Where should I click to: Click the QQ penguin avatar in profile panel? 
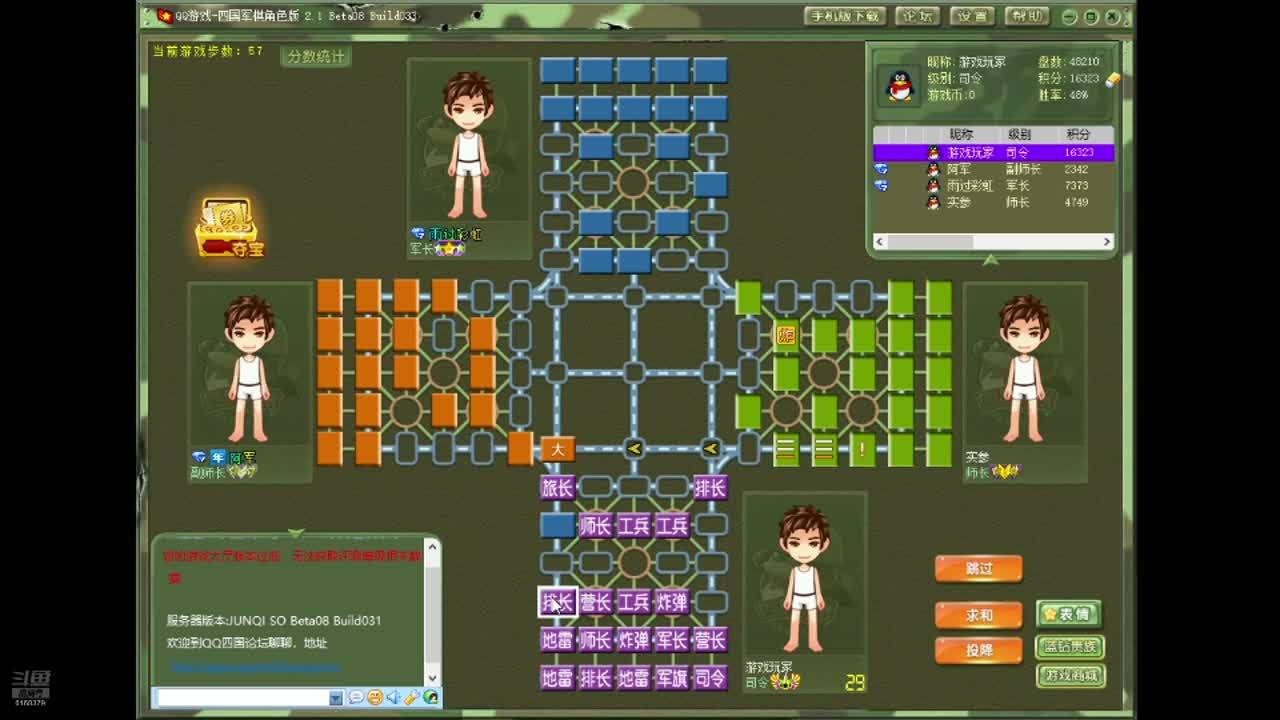pos(901,86)
